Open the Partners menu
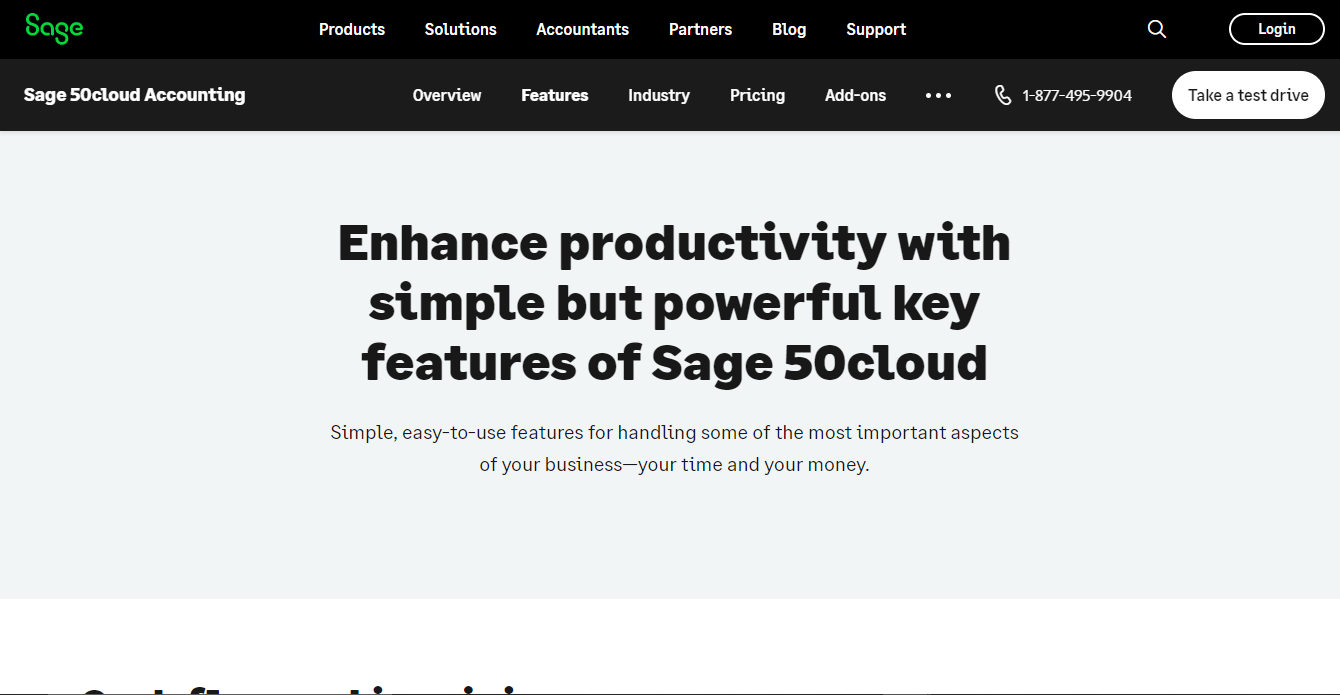The width and height of the screenshot is (1340, 695). coord(701,29)
